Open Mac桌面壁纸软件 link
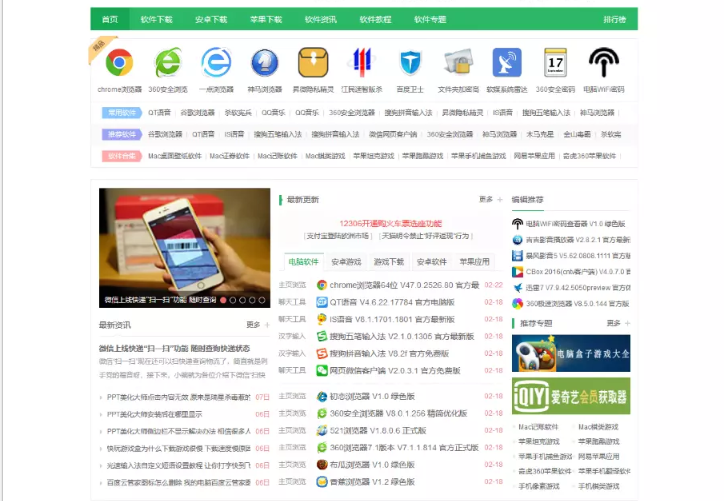The image size is (726, 501). (175, 156)
